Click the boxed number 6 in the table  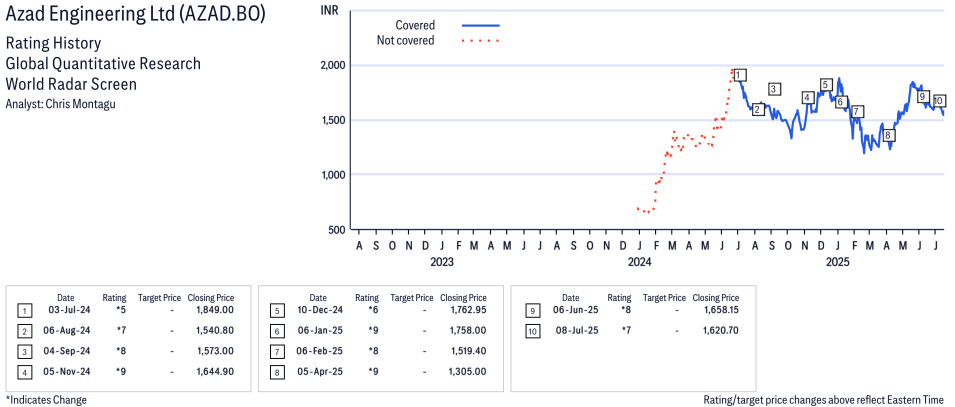[277, 331]
